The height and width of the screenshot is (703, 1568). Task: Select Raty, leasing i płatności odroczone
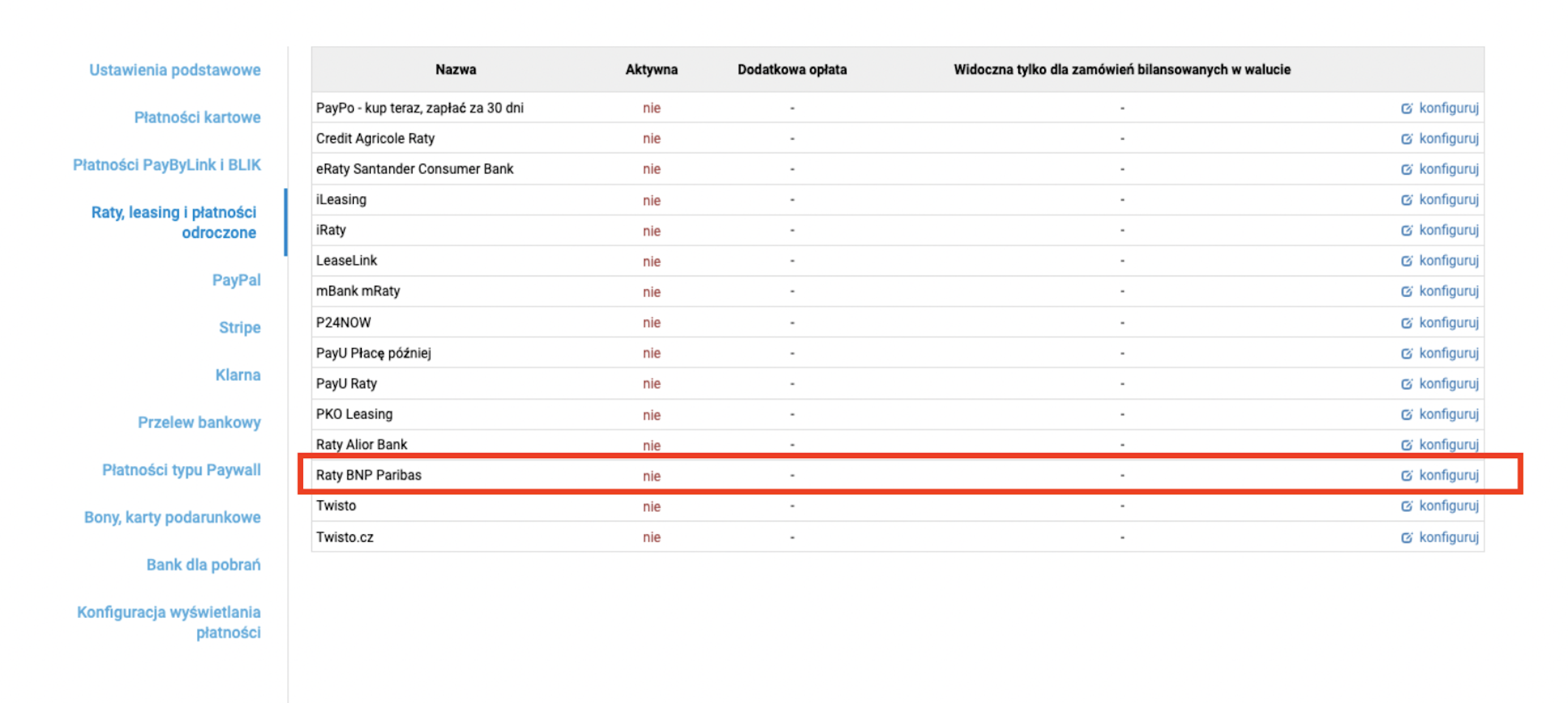tap(174, 222)
